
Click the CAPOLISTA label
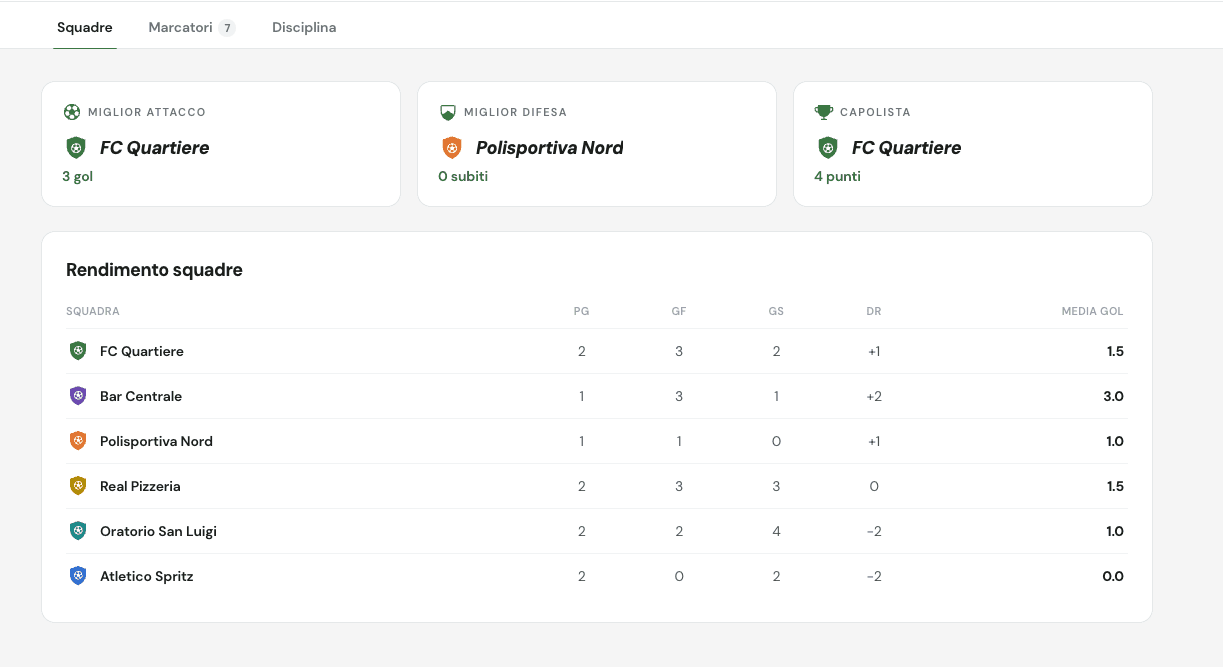click(875, 112)
